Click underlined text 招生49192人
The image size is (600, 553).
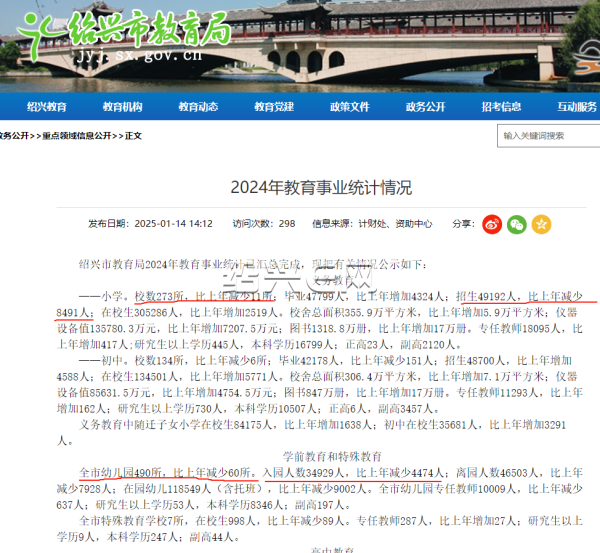pos(486,297)
